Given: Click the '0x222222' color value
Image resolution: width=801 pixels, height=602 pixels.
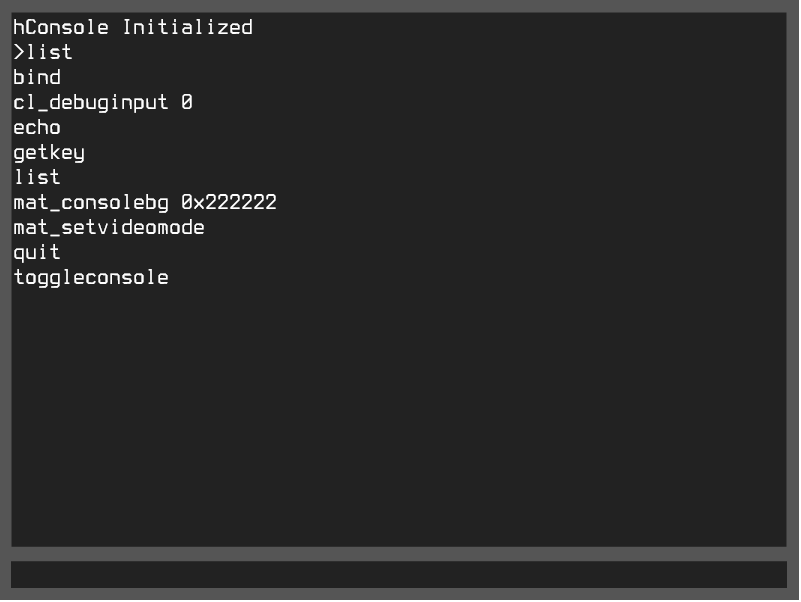Looking at the screenshot, I should (x=229, y=203).
